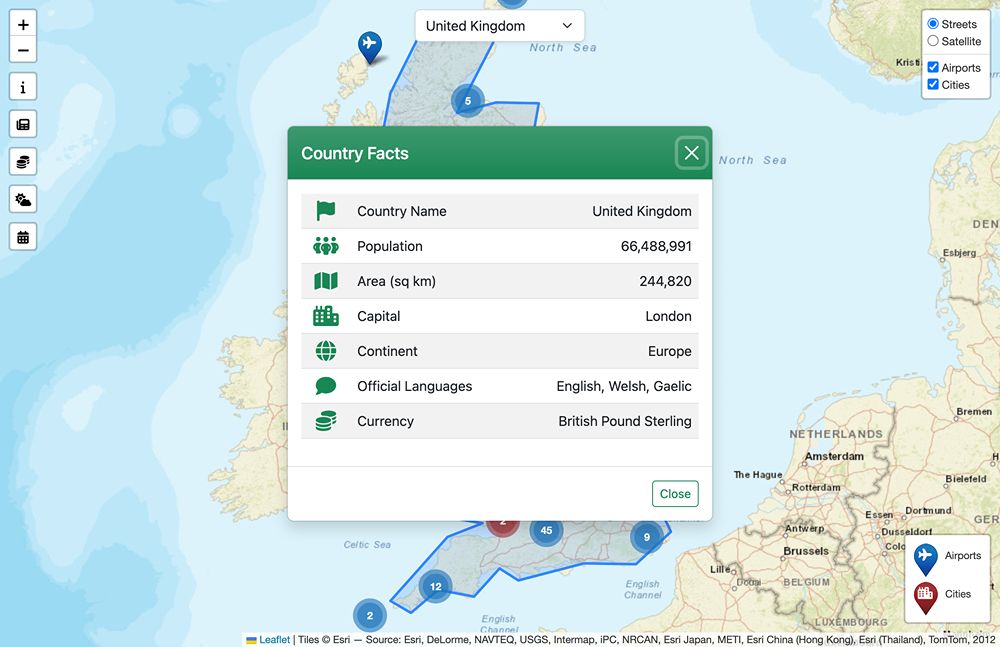Click the green Close button in modal
The height and width of the screenshot is (647, 1000).
675,494
